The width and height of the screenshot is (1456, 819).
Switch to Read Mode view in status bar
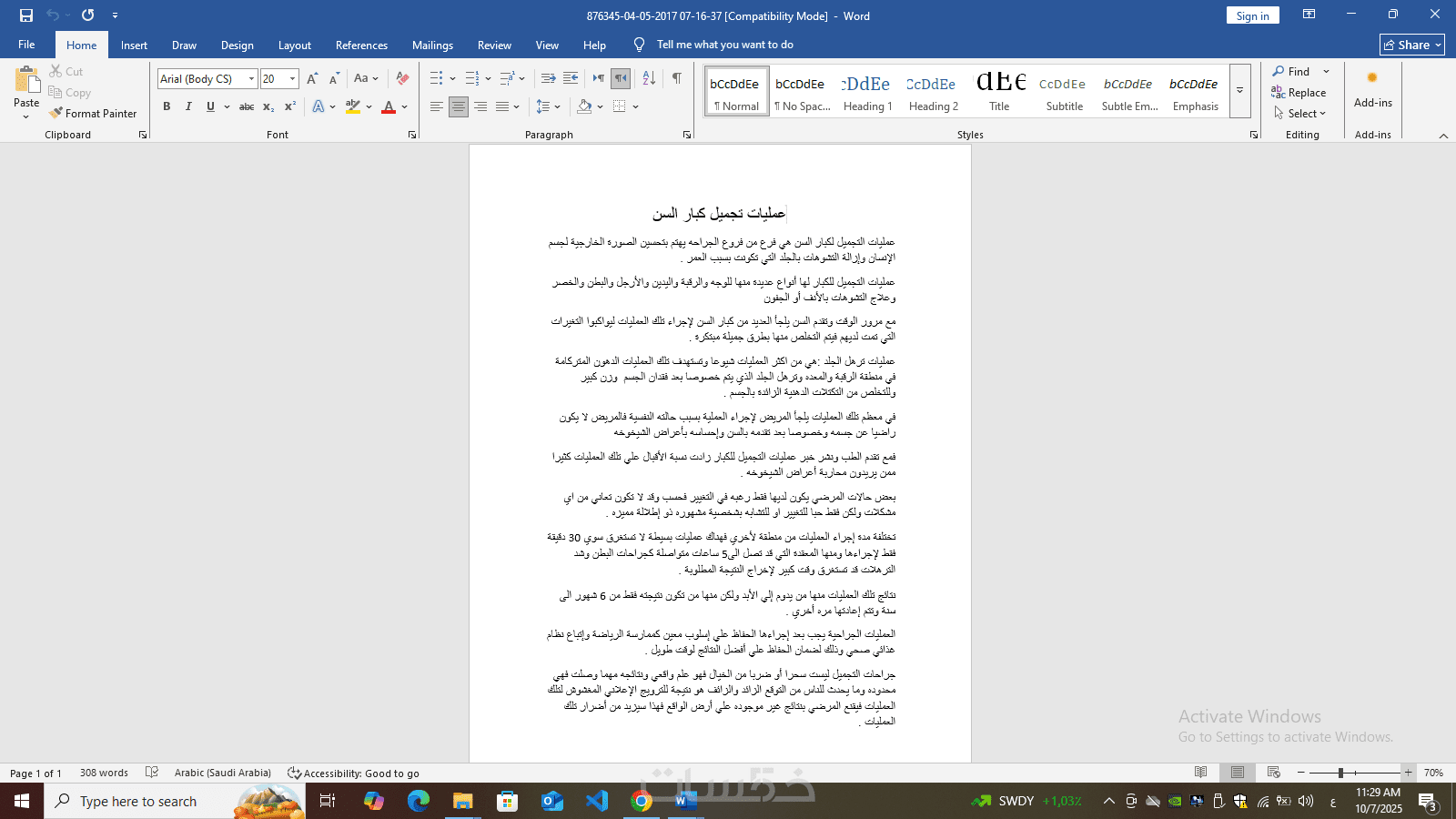(x=1201, y=773)
